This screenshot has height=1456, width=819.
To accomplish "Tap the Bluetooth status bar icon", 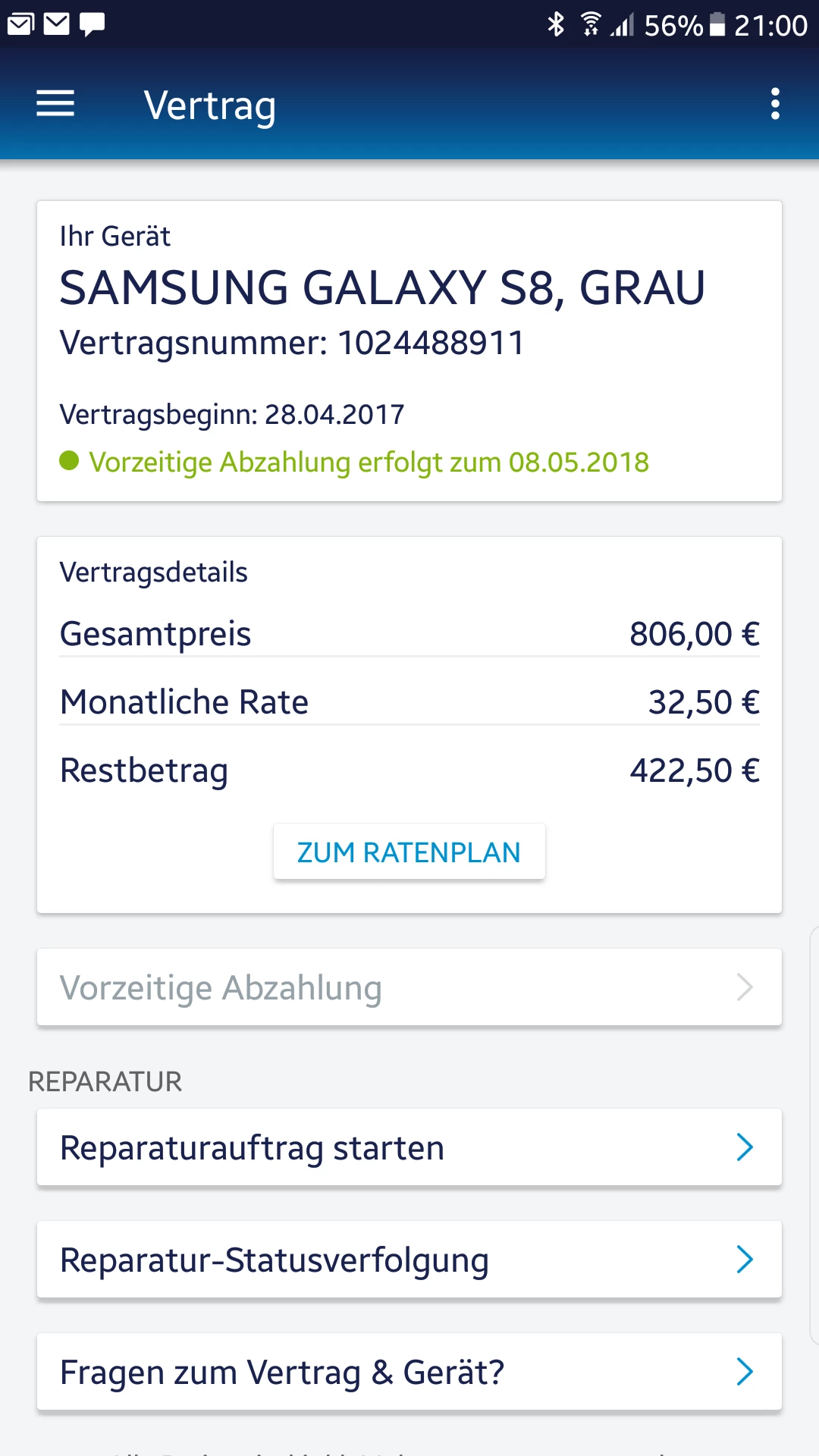I will tap(556, 25).
